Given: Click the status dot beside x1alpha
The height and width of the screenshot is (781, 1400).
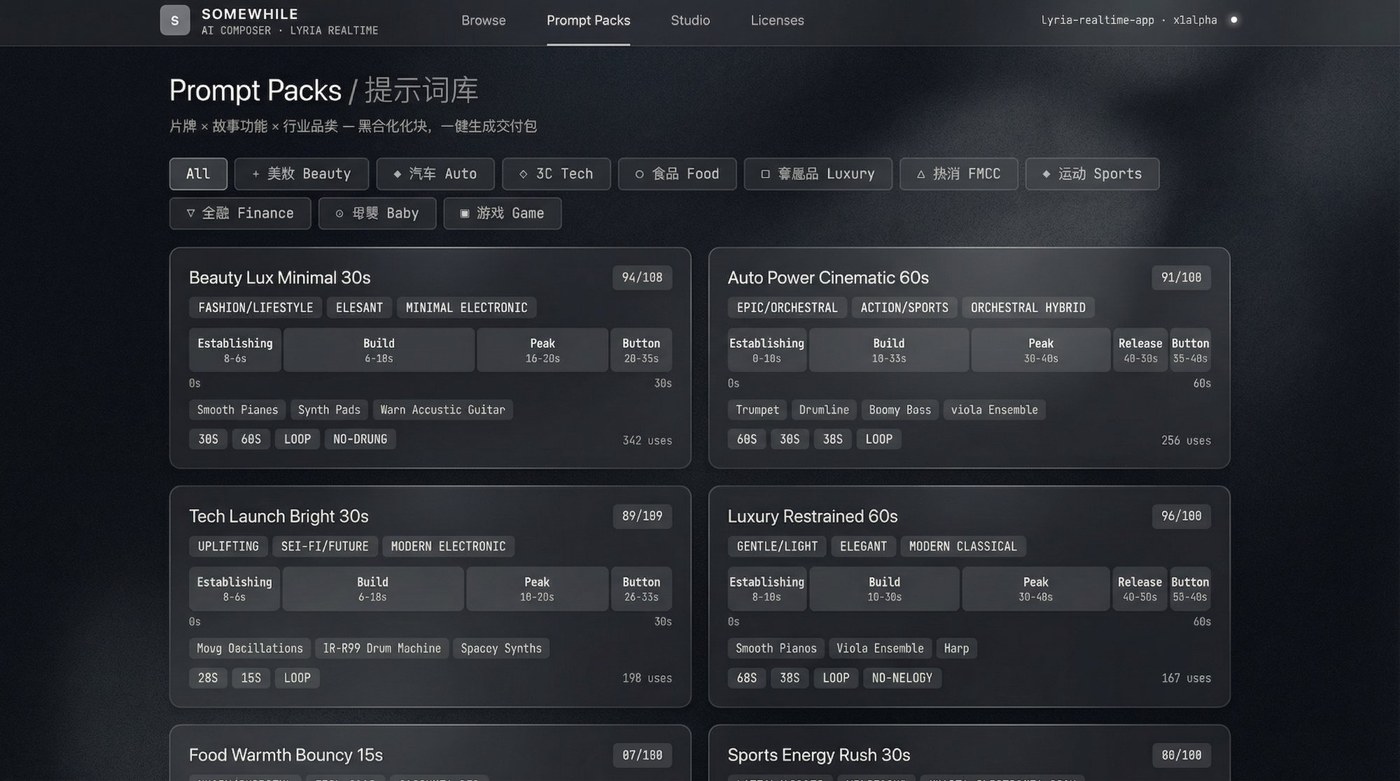Looking at the screenshot, I should pos(1233,19).
